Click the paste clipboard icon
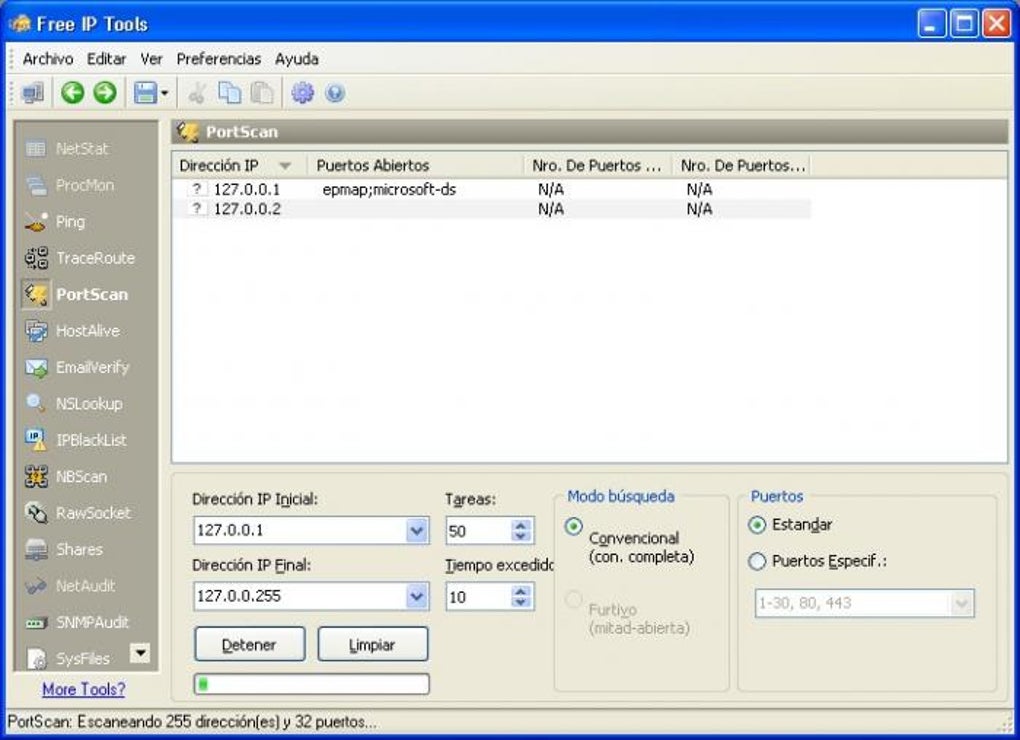 pos(262,93)
